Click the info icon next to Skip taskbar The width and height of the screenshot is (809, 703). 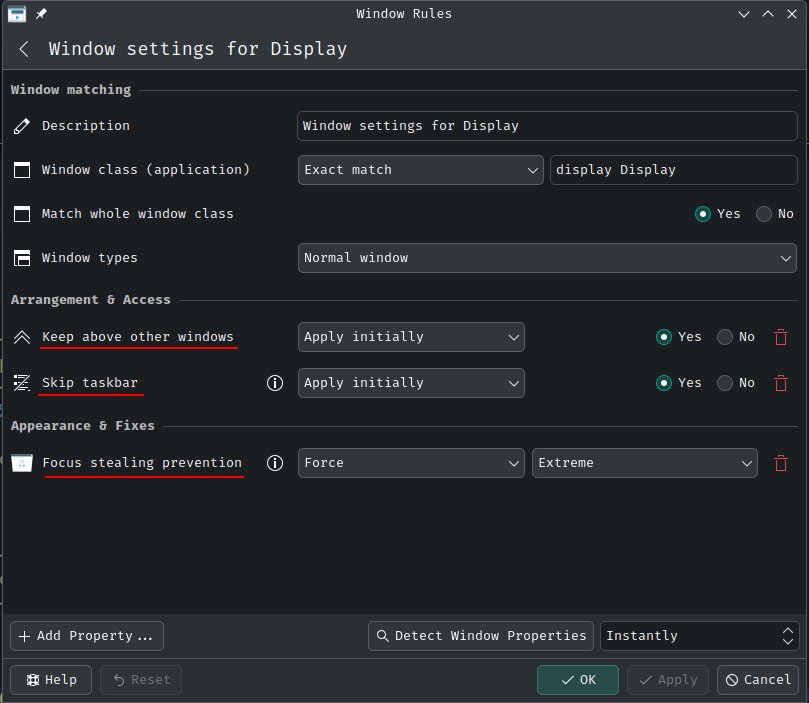275,383
